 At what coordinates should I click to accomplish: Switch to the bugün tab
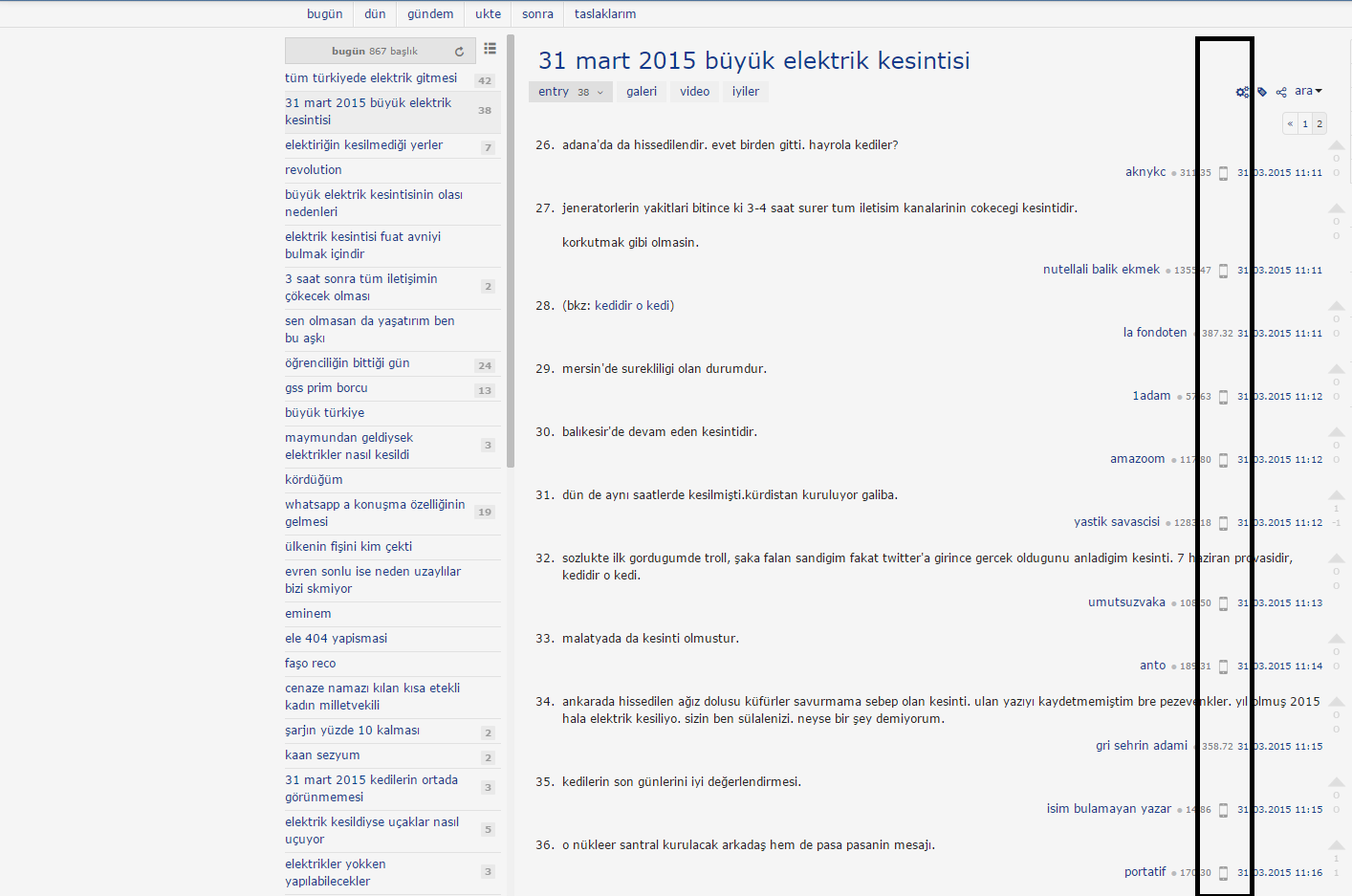[x=324, y=14]
